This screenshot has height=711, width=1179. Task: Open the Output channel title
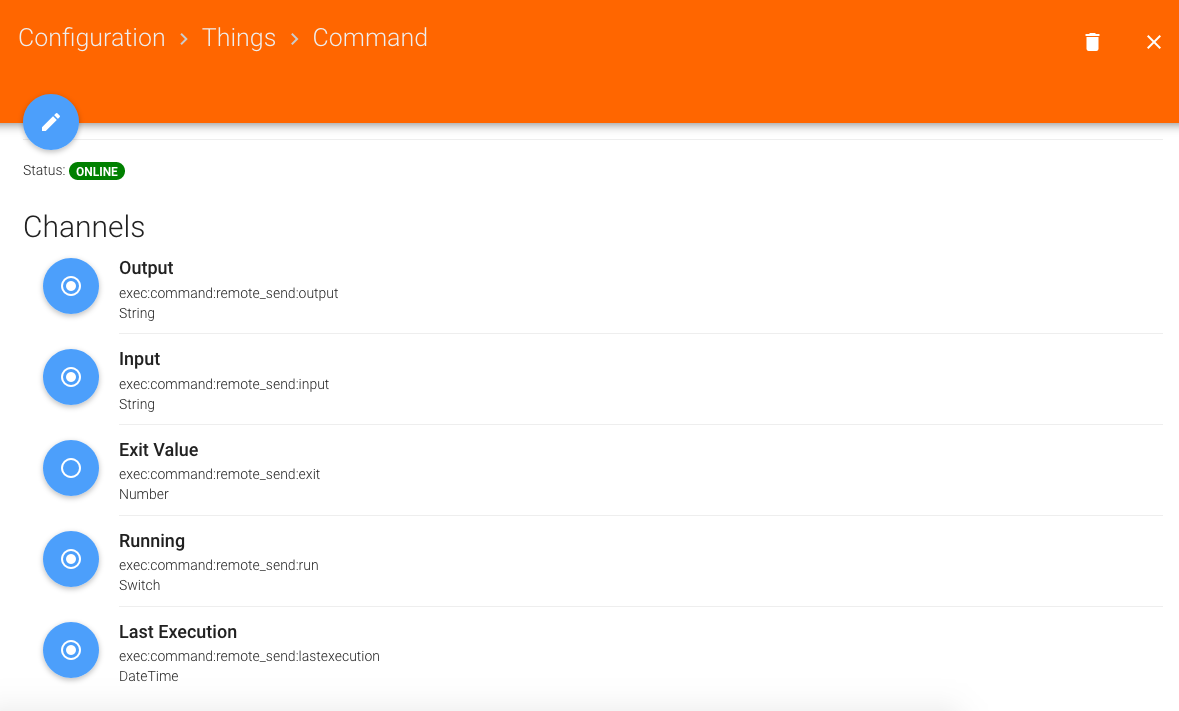[146, 268]
